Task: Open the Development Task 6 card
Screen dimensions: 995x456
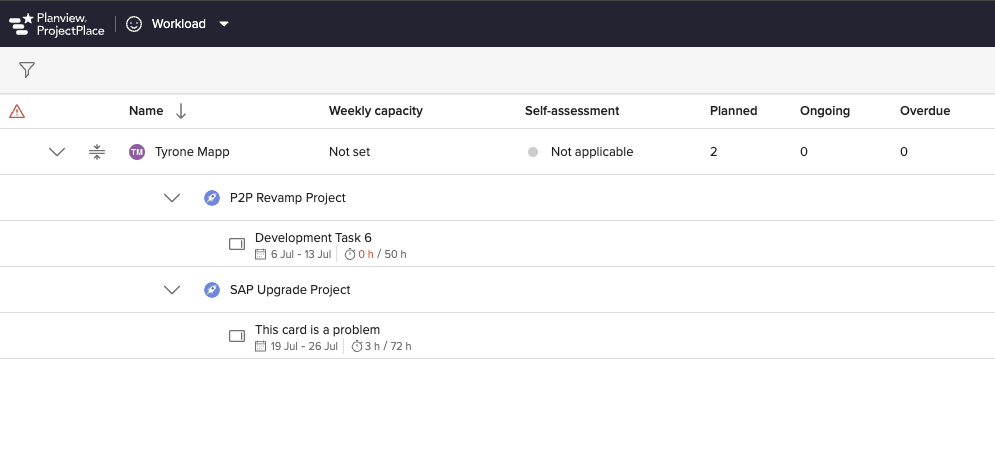Action: coord(313,238)
